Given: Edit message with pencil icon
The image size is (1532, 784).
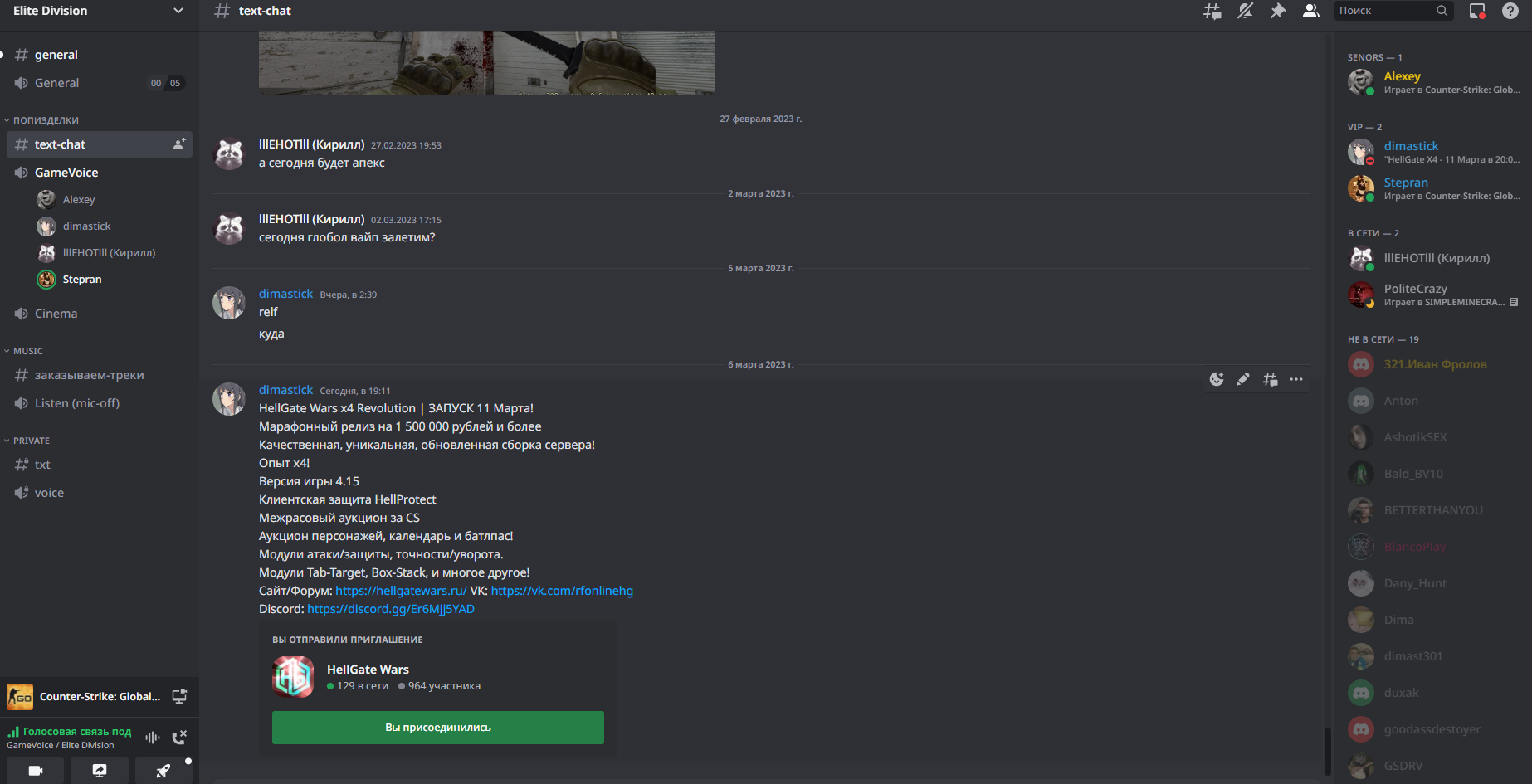Looking at the screenshot, I should tap(1243, 379).
